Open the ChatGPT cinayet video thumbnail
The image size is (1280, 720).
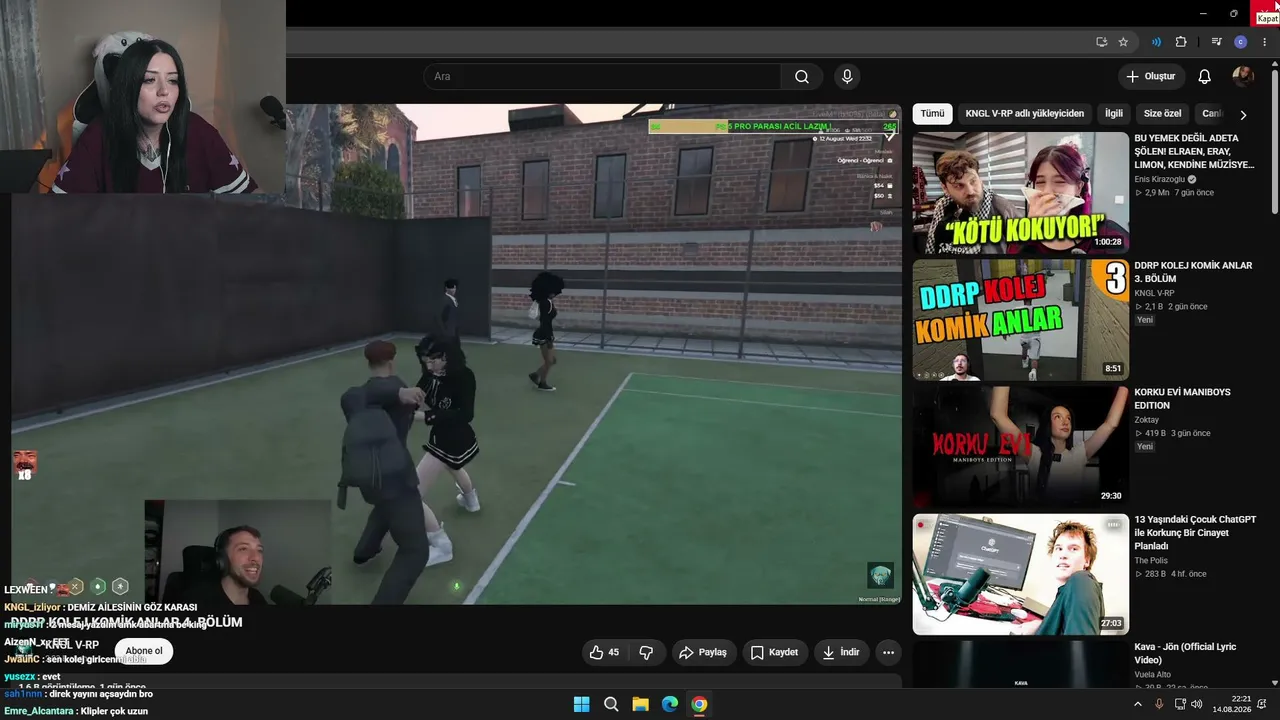click(x=1020, y=574)
